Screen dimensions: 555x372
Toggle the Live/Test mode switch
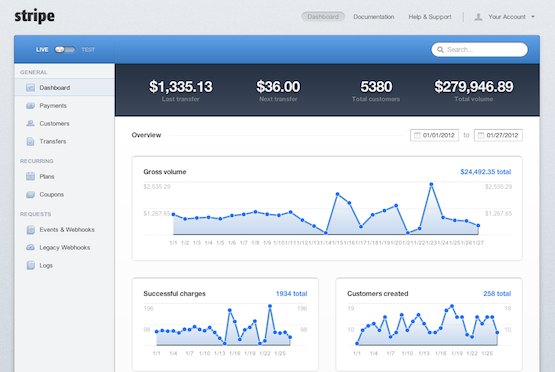65,50
